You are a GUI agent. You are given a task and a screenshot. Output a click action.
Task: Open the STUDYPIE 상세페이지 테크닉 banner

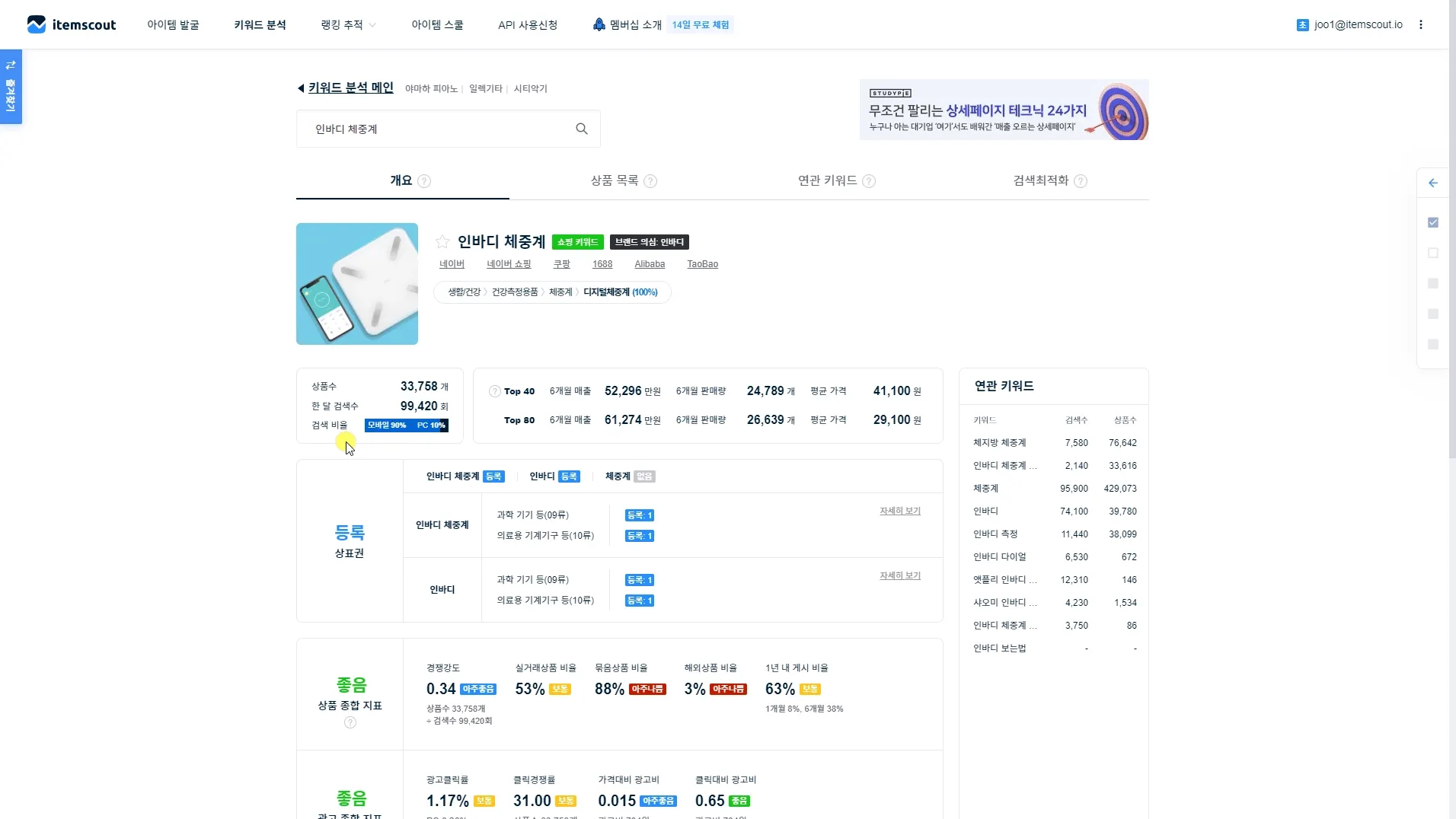1004,110
